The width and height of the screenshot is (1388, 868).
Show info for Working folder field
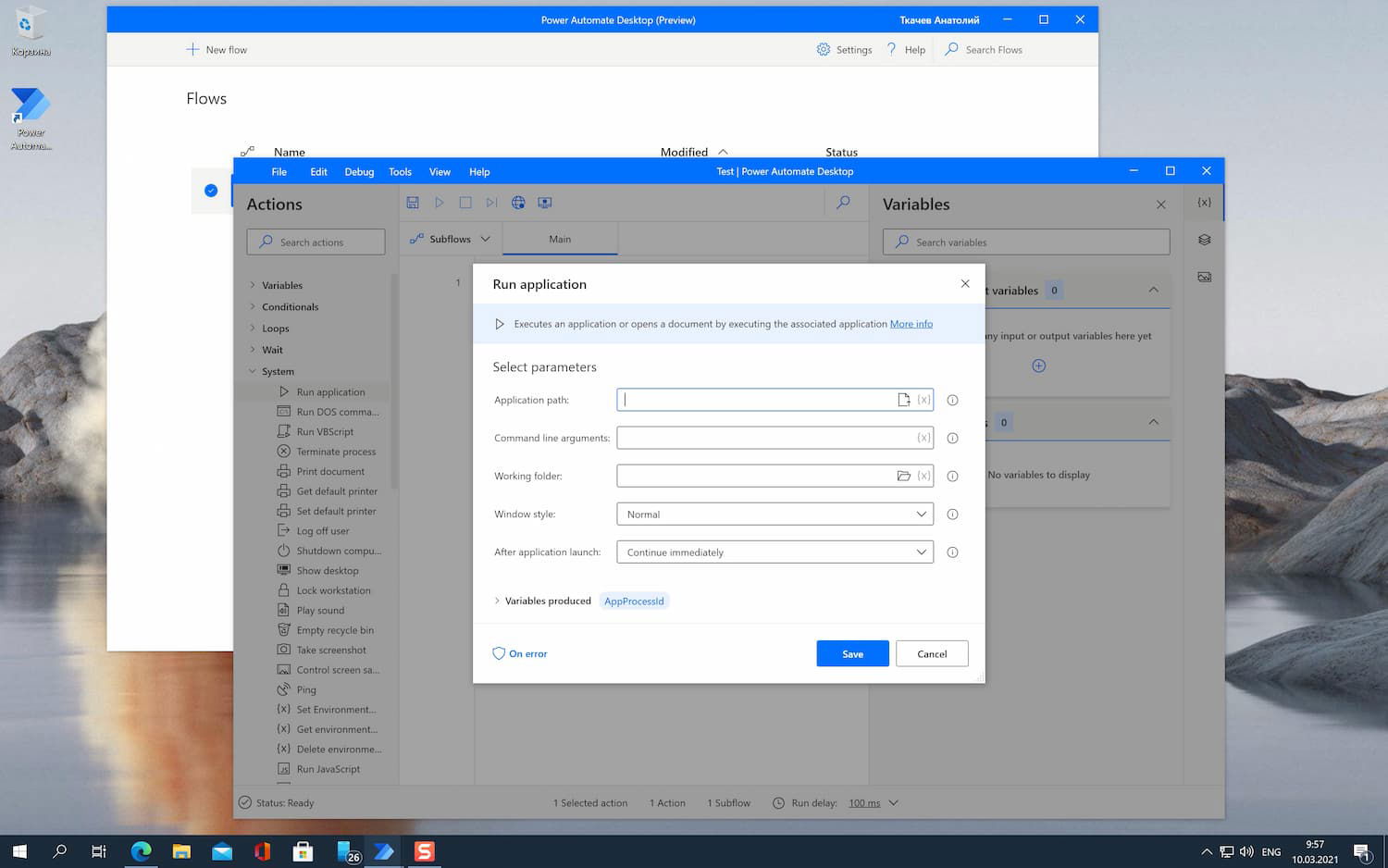pos(952,476)
